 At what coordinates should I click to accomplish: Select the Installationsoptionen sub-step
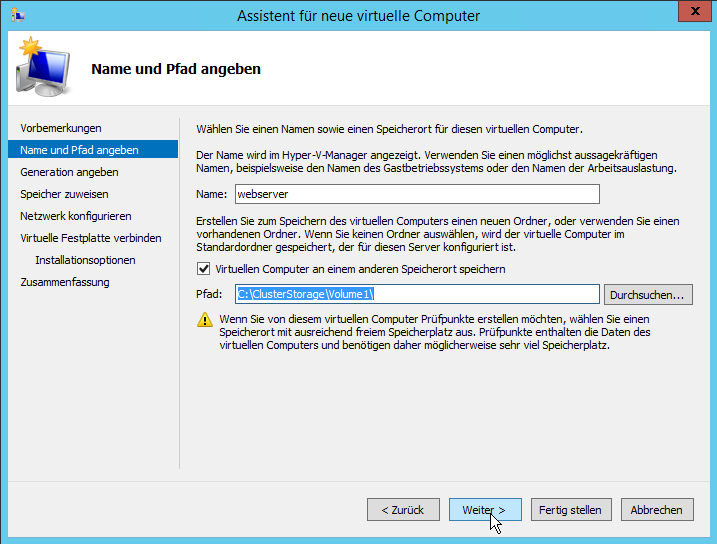pyautogui.click(x=85, y=260)
